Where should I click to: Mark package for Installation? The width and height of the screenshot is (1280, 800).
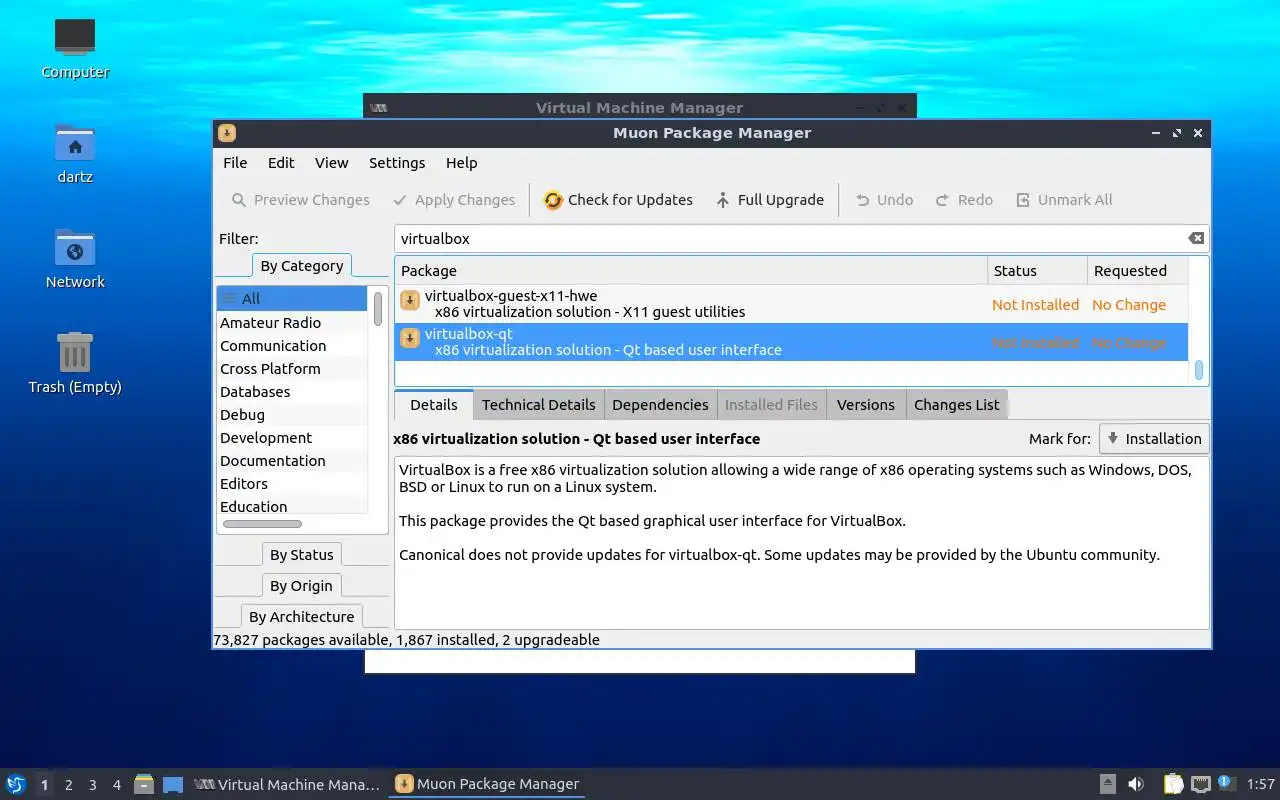1154,439
